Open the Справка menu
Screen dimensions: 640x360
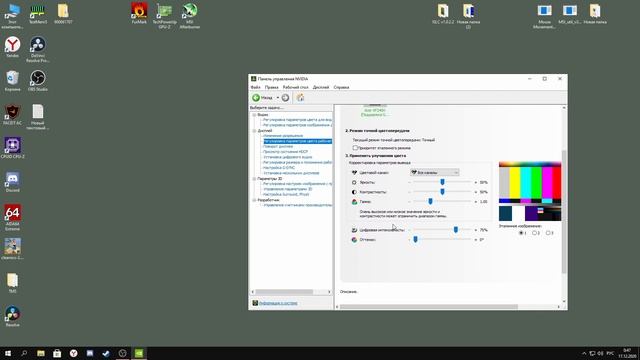(341, 87)
